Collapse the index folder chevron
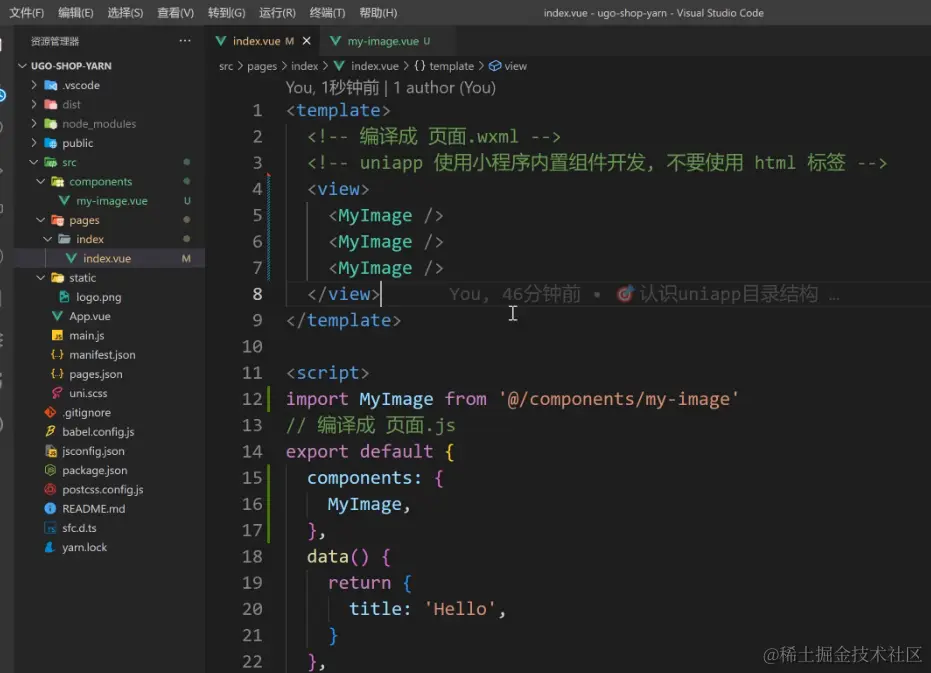 48,239
